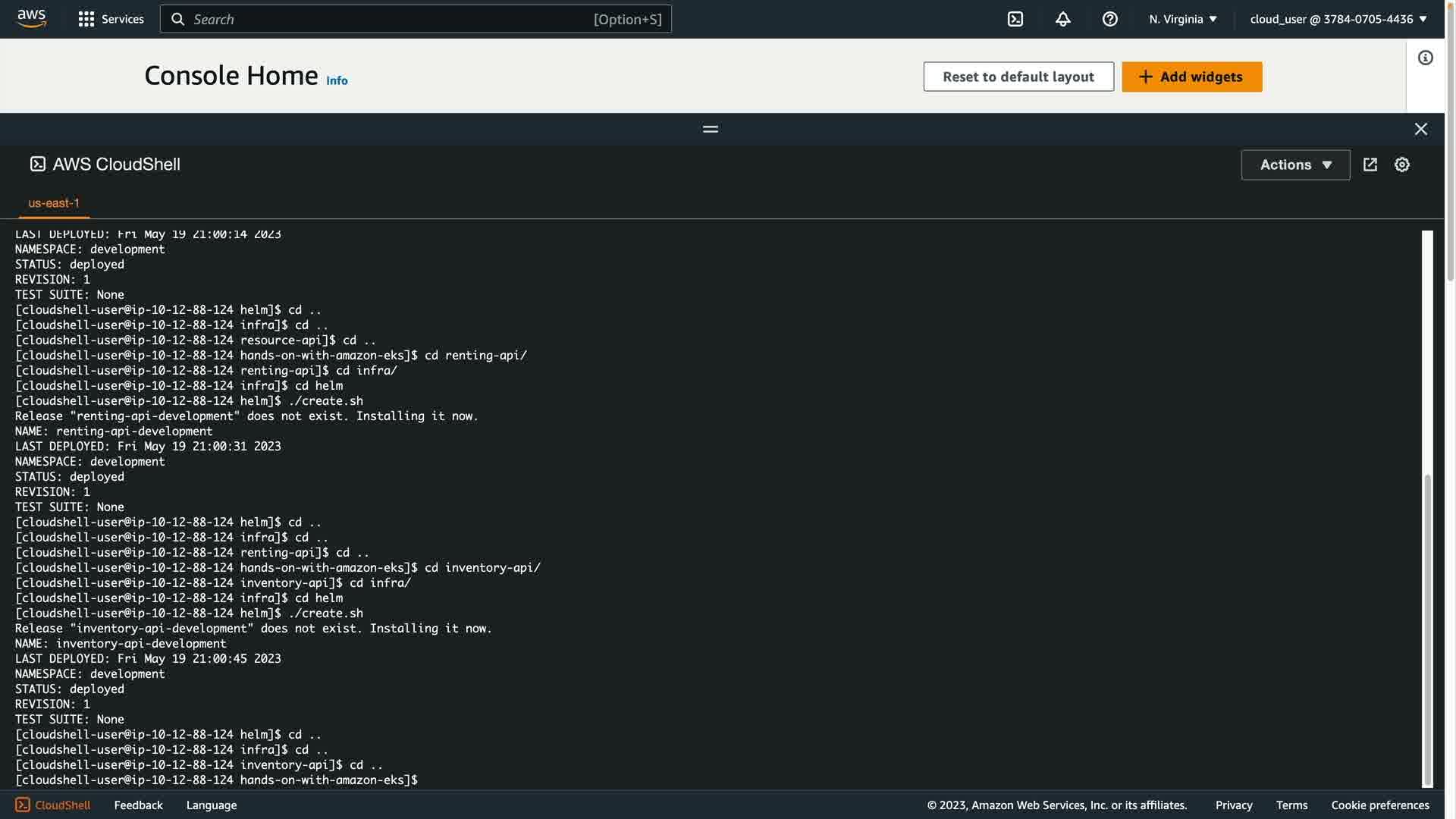
Task: Select the us-east-1 terminal tab
Action: [54, 203]
